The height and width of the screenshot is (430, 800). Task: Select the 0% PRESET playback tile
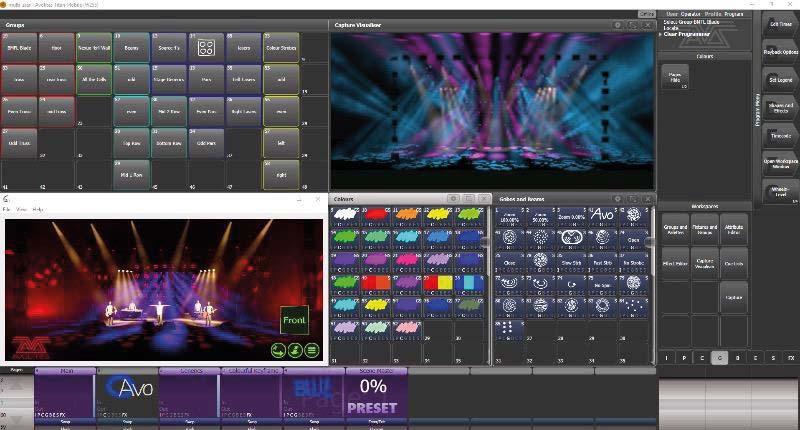[x=377, y=396]
